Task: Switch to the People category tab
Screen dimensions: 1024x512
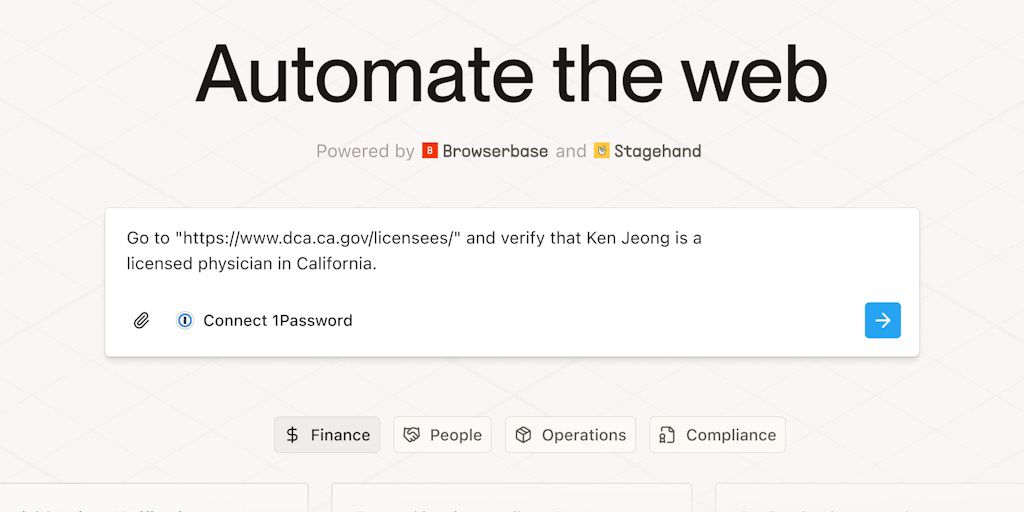Action: (442, 435)
